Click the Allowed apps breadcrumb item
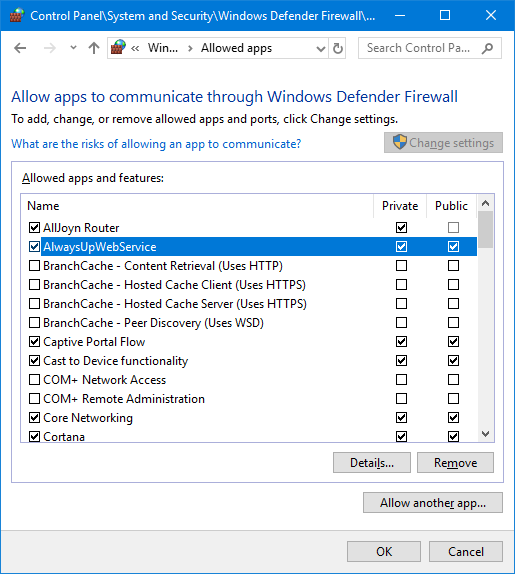The image size is (515, 574). pyautogui.click(x=236, y=48)
